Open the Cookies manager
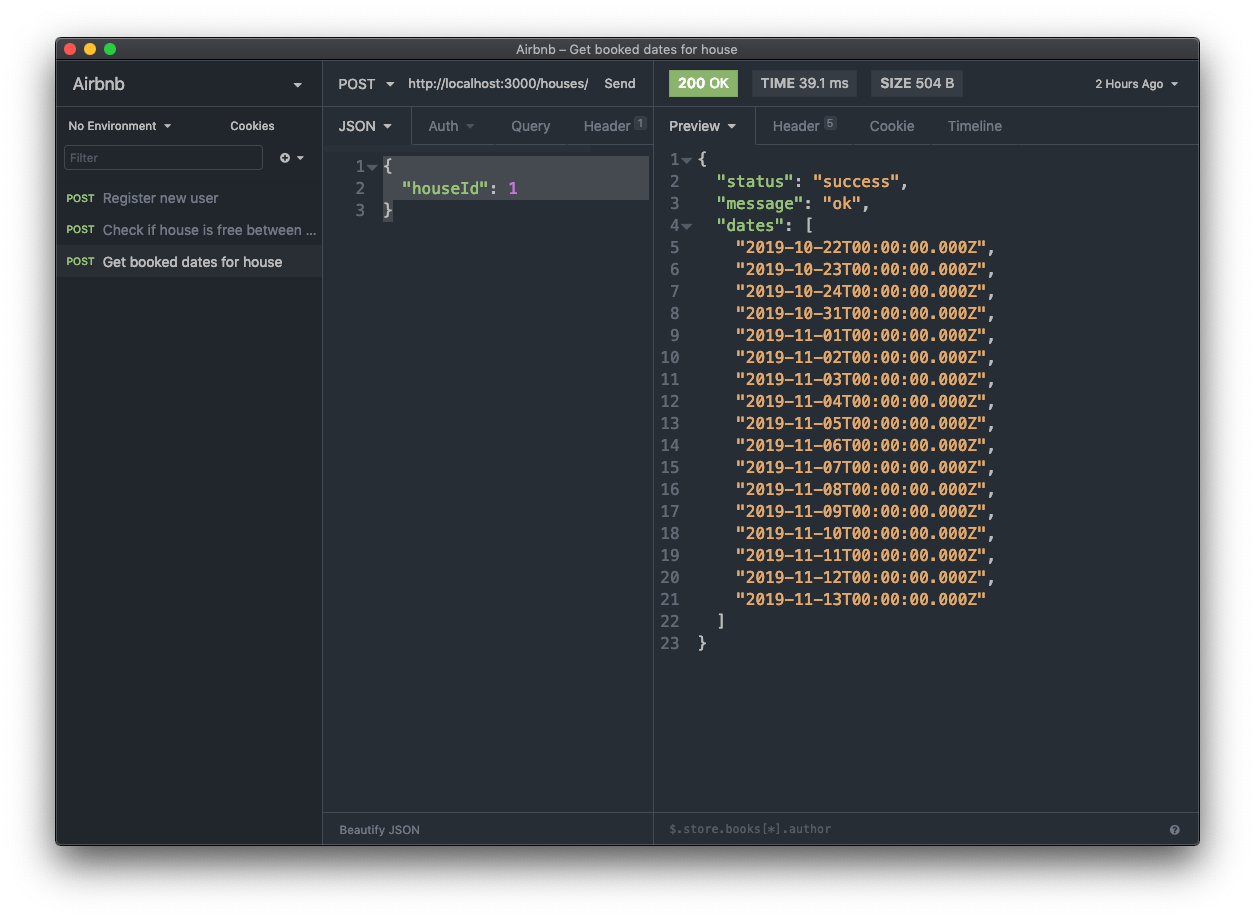The height and width of the screenshot is (919, 1255). coord(252,126)
